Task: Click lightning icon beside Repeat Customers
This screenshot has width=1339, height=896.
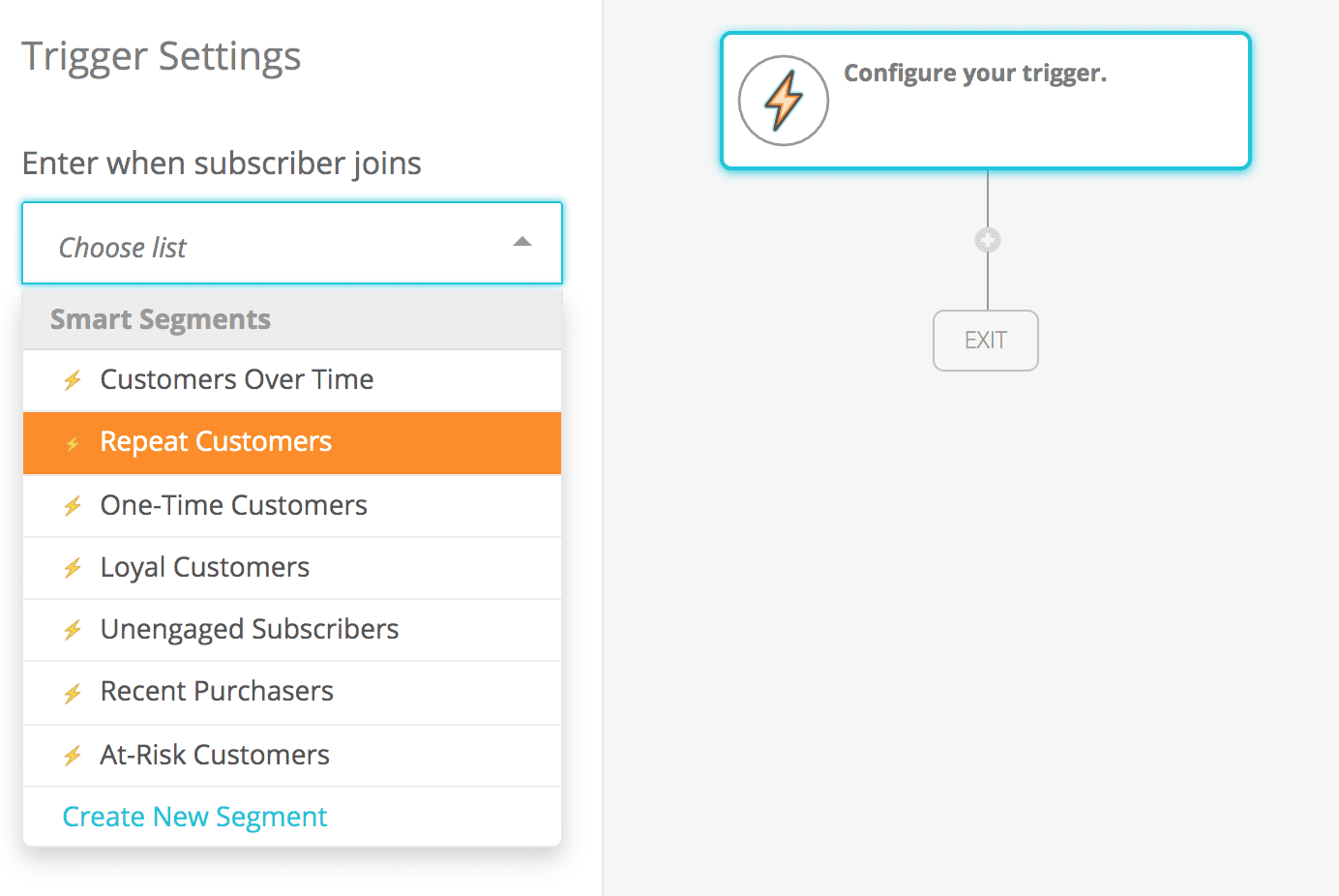Action: pos(73,444)
